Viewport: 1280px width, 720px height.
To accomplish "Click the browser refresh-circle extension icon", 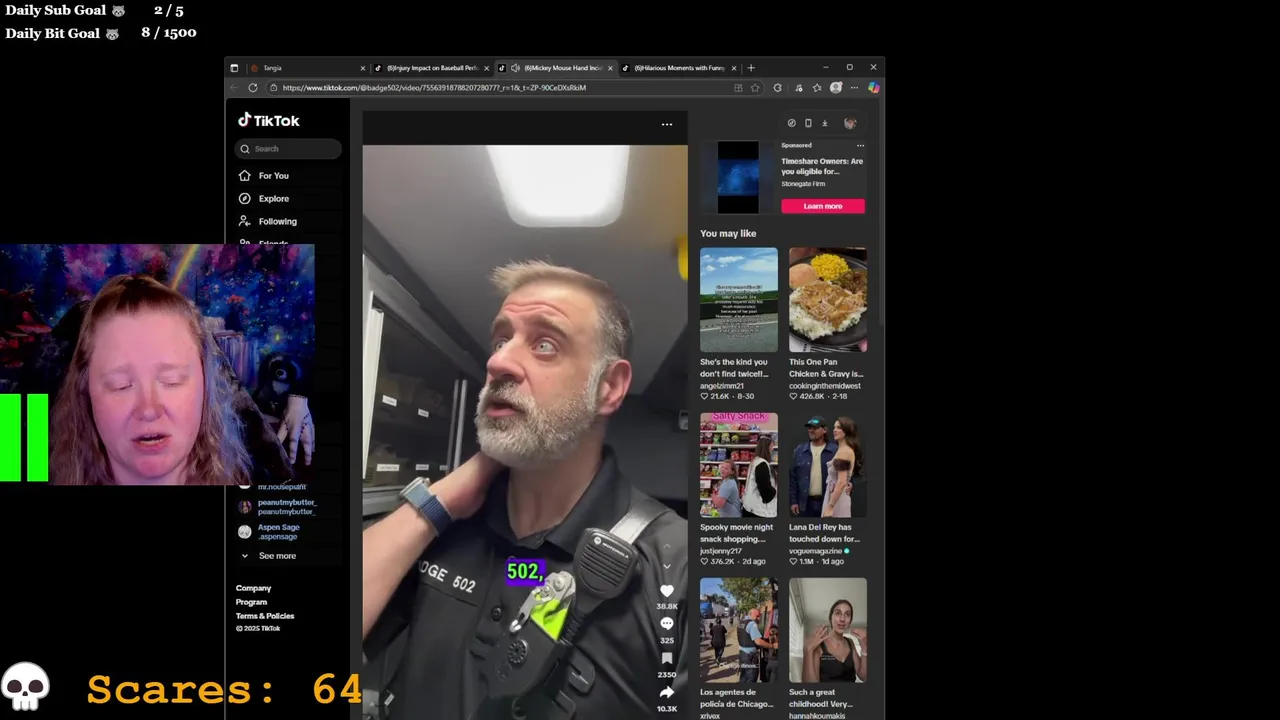I will [x=777, y=88].
